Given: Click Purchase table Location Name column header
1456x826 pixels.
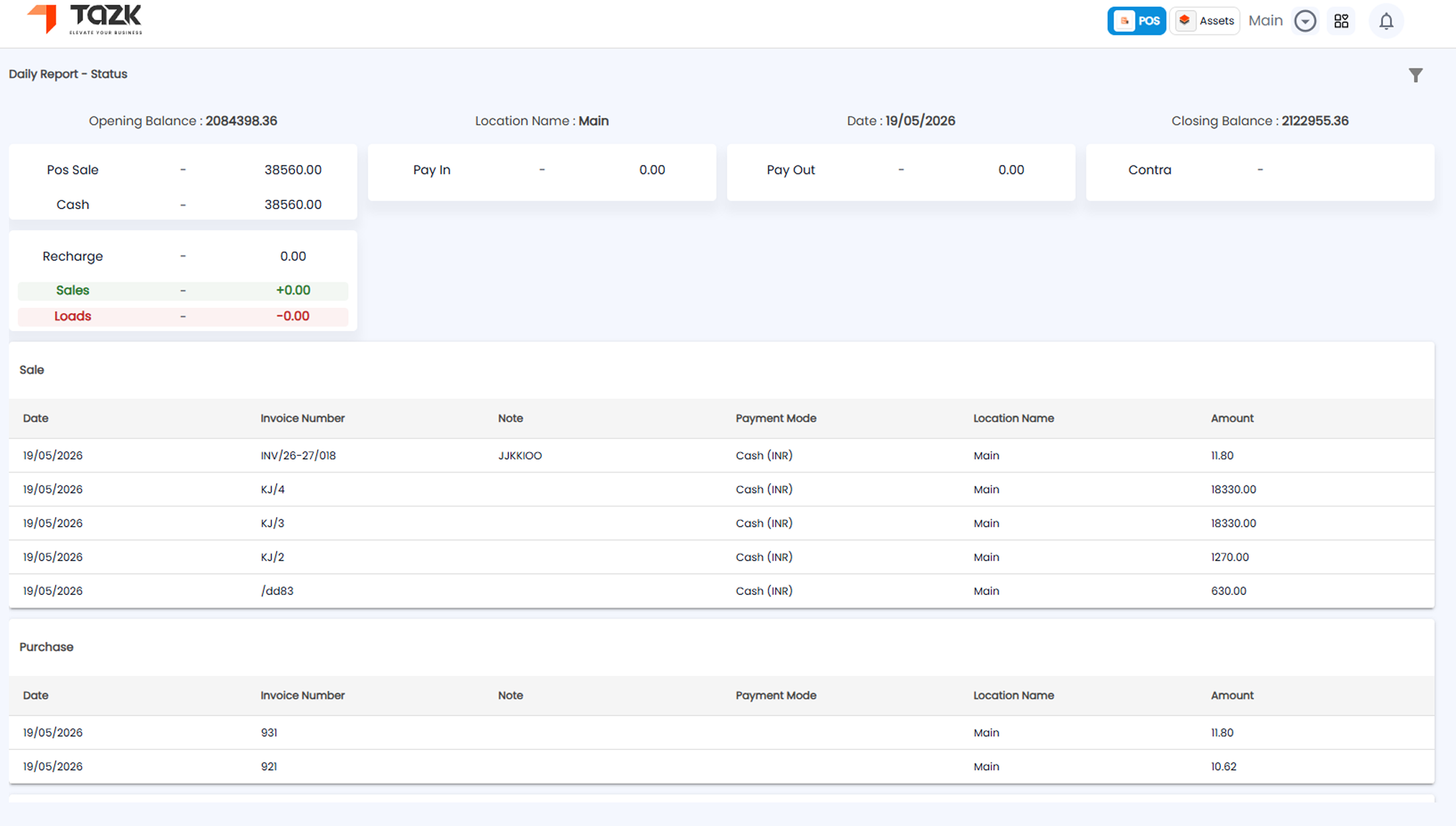Looking at the screenshot, I should tap(1013, 696).
